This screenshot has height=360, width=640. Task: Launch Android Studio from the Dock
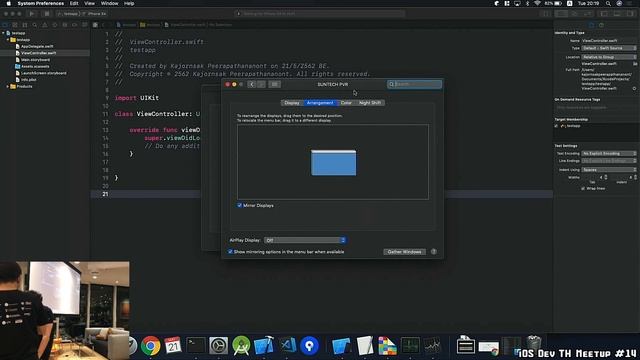(x=241, y=346)
